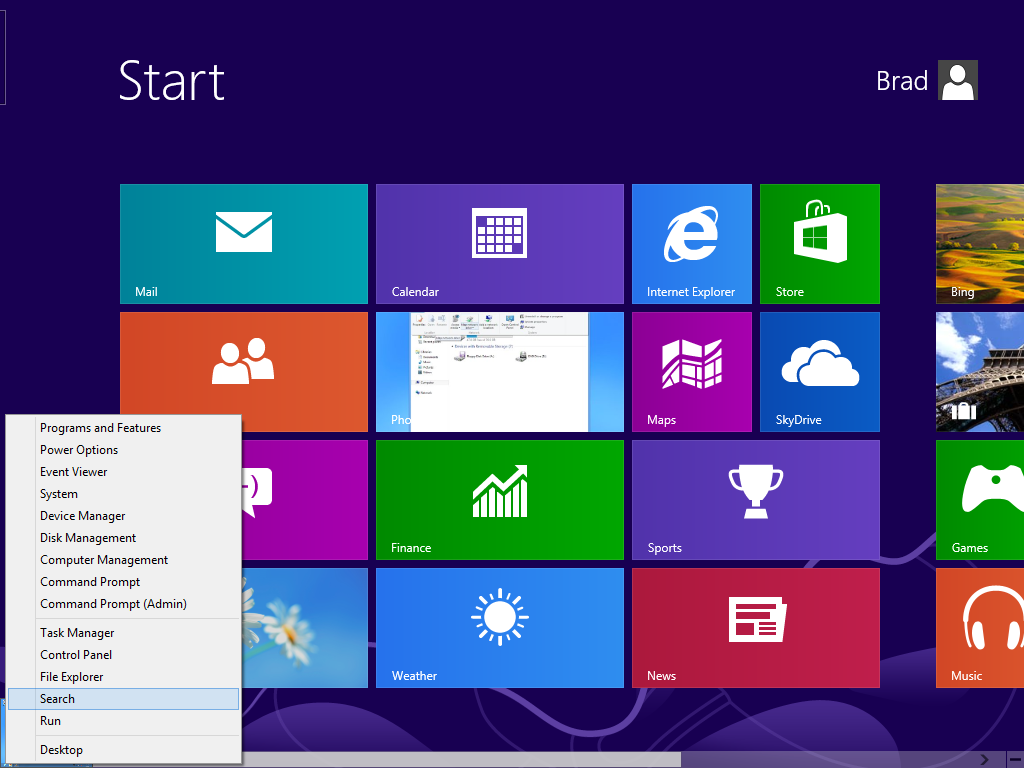Click the scrollbar right arrow
Viewport: 1024px width, 768px height.
(x=984, y=760)
